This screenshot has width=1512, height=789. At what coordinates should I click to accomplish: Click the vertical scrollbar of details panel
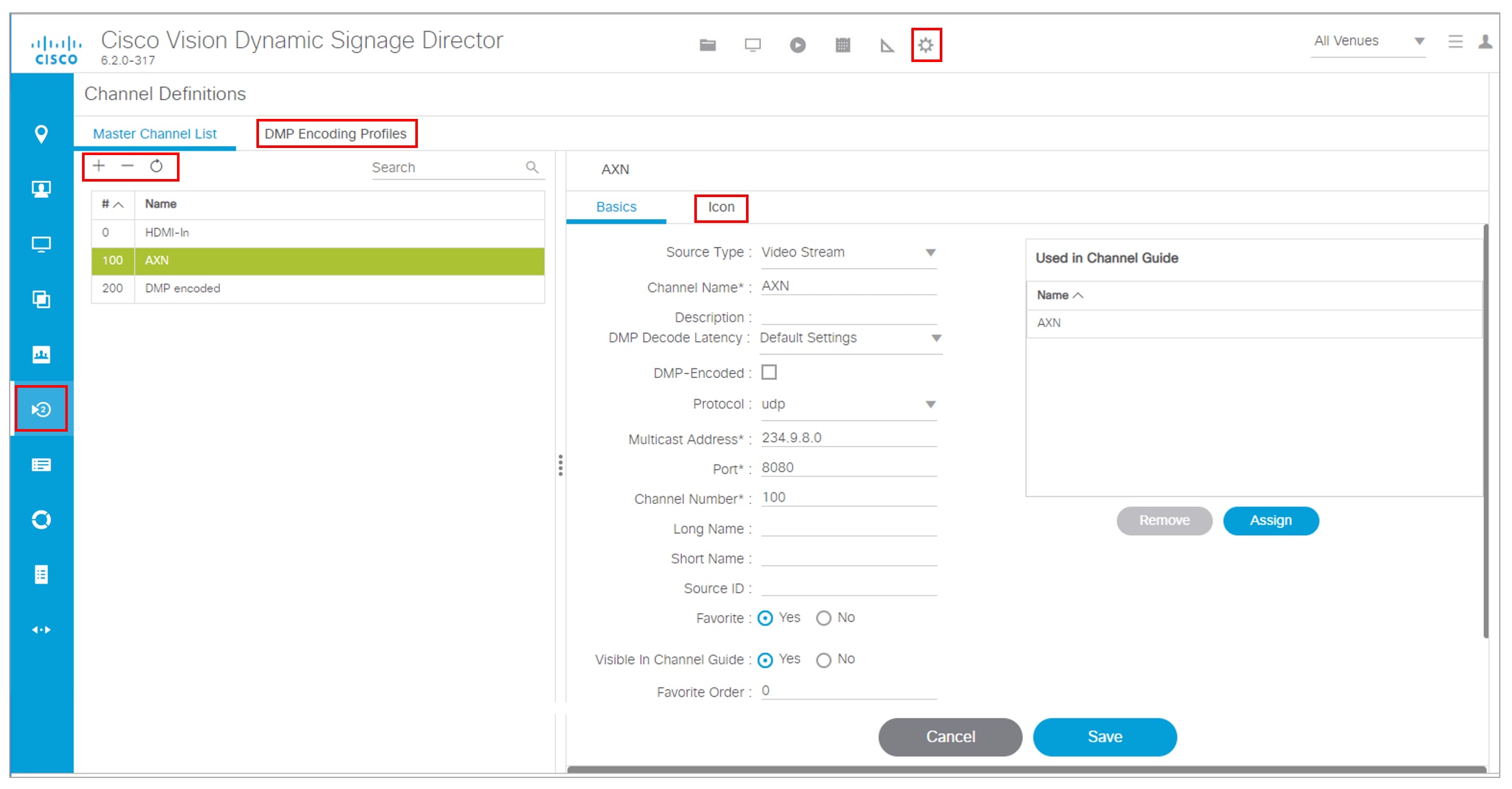click(x=1486, y=431)
